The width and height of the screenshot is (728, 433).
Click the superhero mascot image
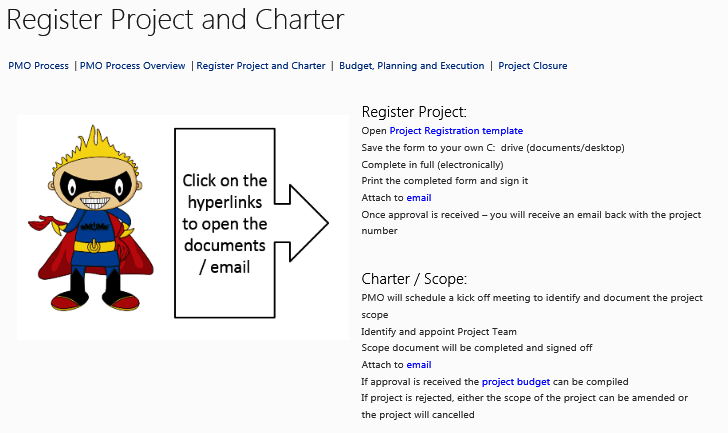pos(90,225)
